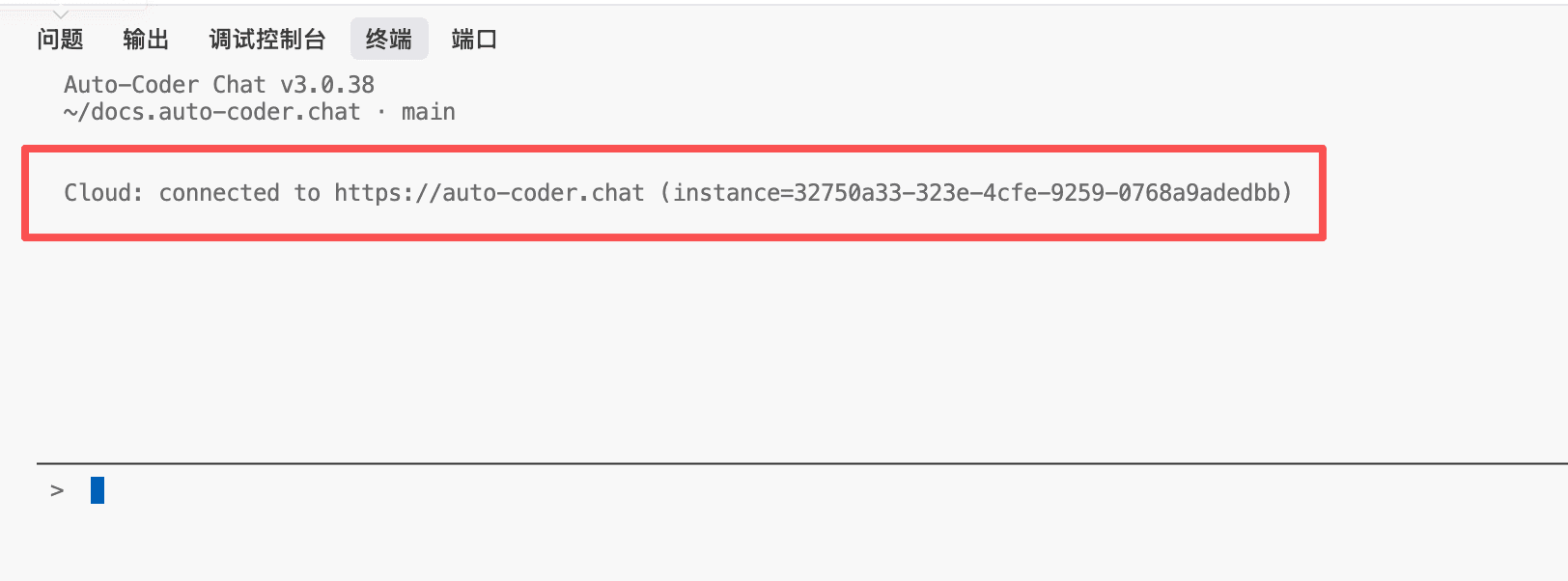The height and width of the screenshot is (581, 1568).
Task: Click the small caret above the 问题 tab
Action: [x=61, y=14]
